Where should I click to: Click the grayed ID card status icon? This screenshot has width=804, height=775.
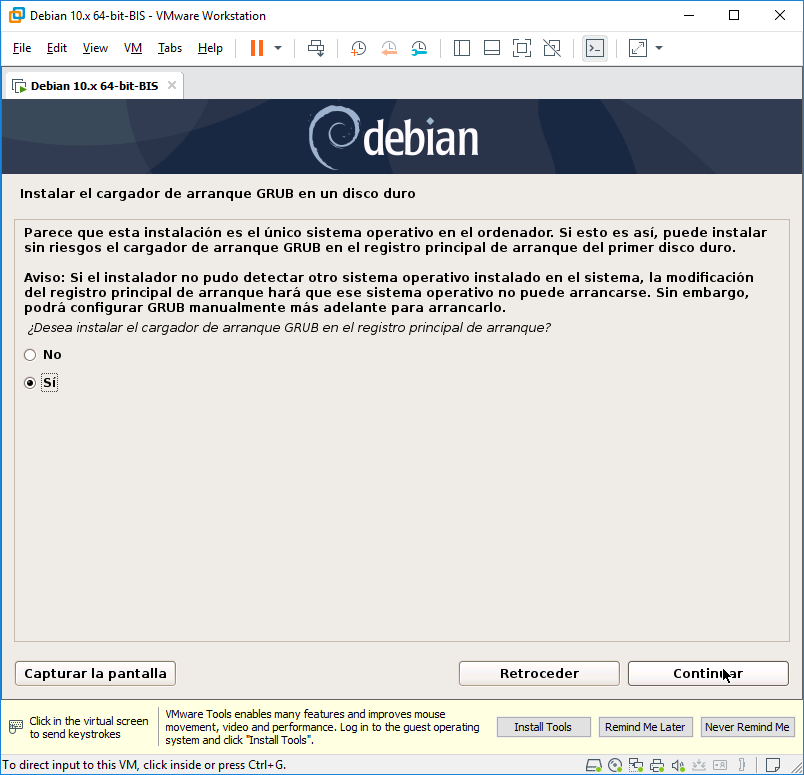[x=720, y=765]
